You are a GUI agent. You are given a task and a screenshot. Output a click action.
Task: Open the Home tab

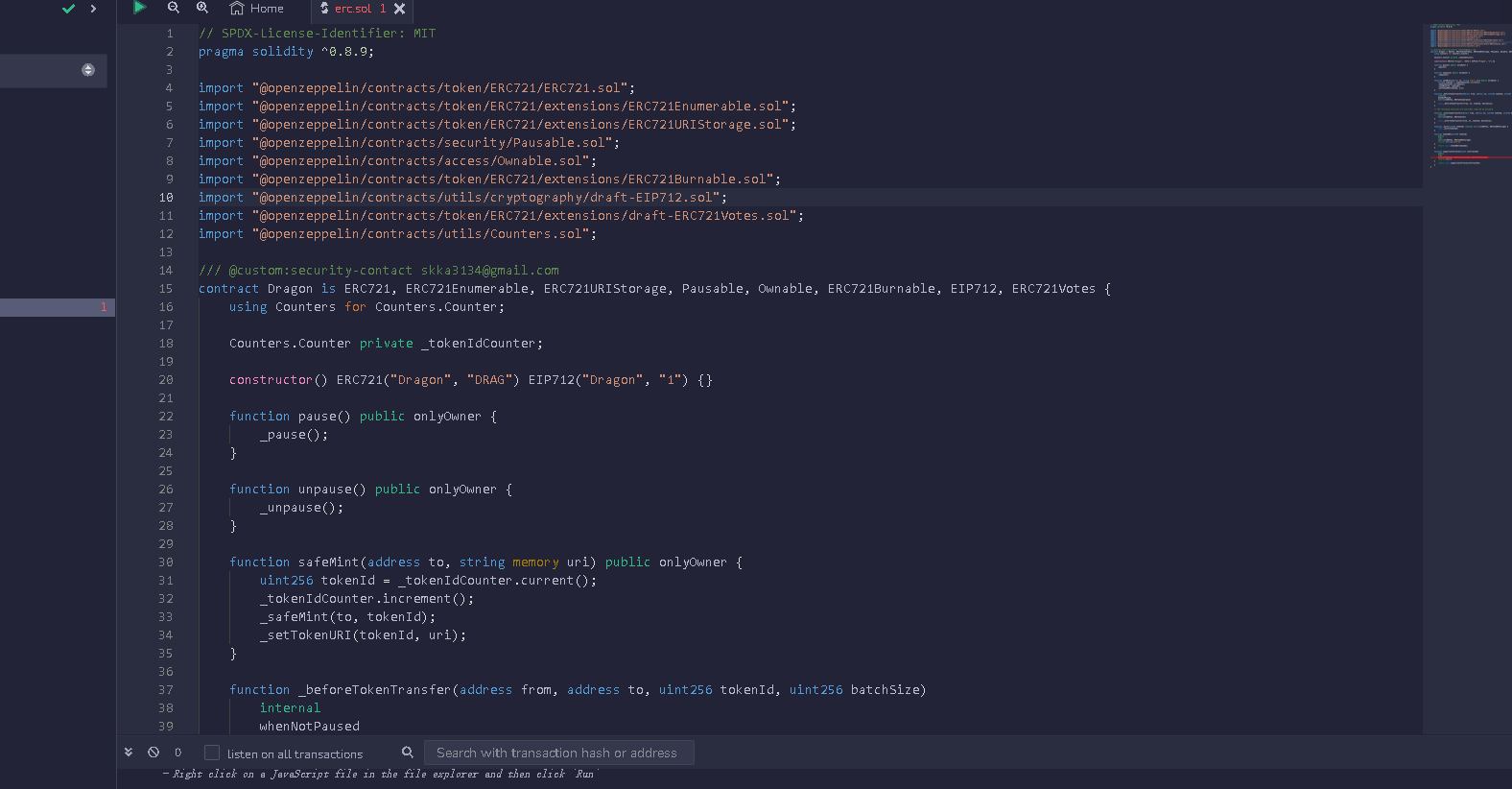point(257,9)
